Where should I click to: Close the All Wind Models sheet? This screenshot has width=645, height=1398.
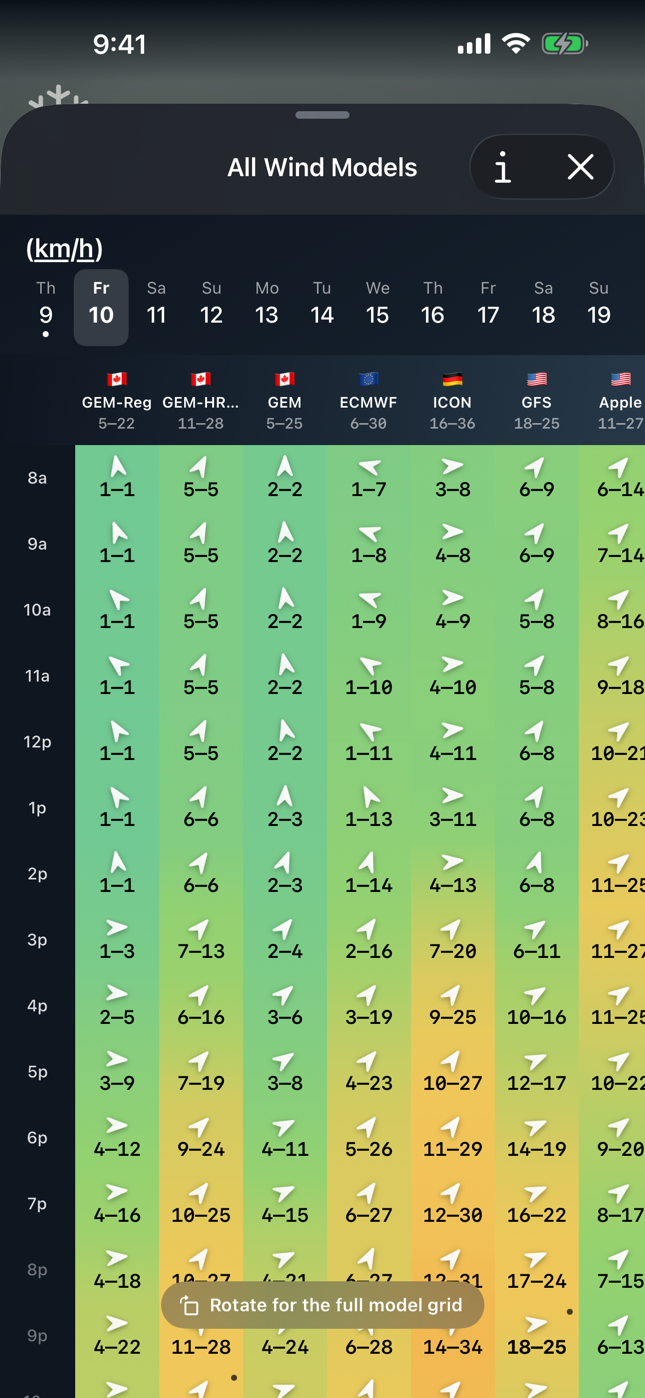coord(581,167)
